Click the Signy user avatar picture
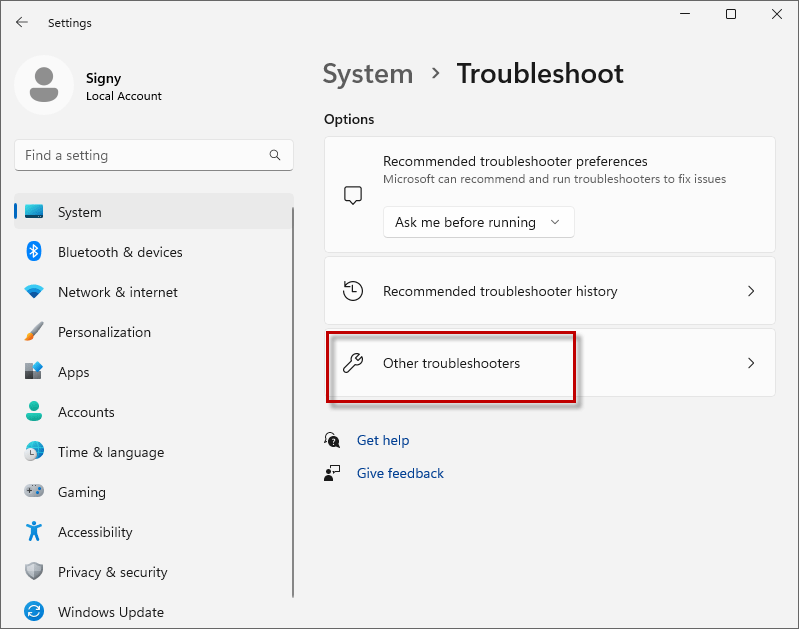 tap(44, 85)
